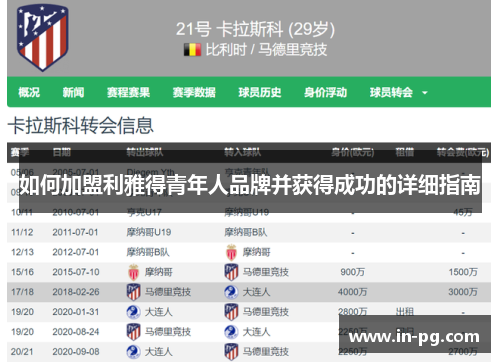Image resolution: width=500 pixels, height=362 pixels.
Task: Click Dalian crest in 2020-01-31 row
Action: (x=133, y=312)
